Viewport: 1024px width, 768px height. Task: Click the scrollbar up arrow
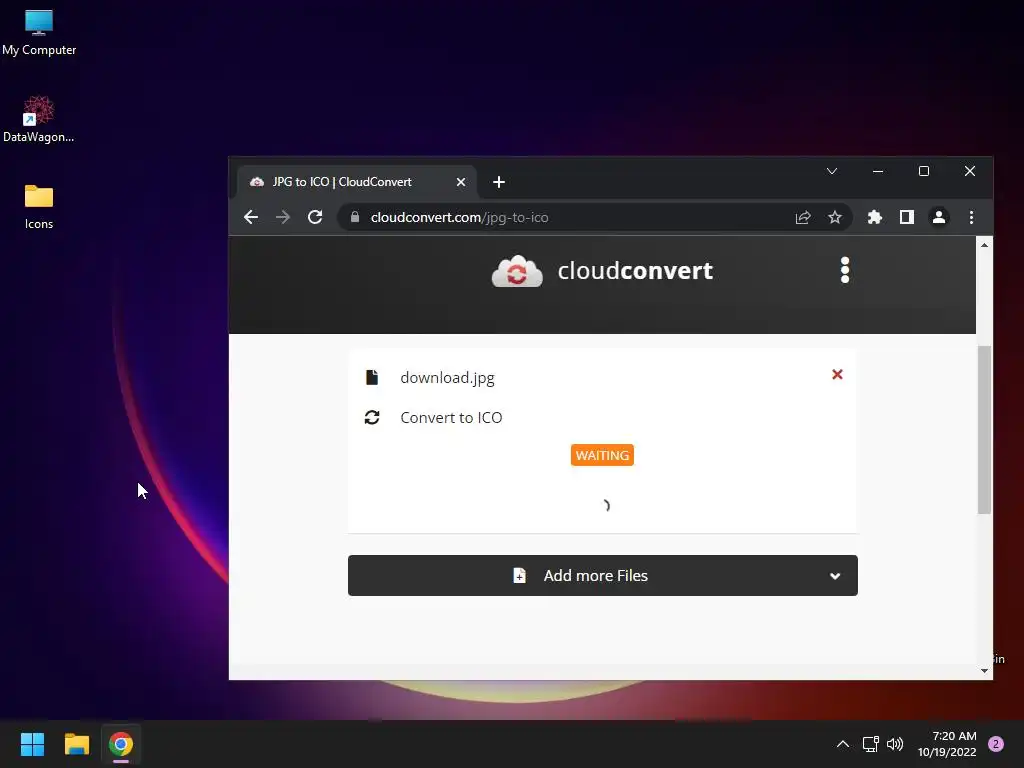(984, 245)
